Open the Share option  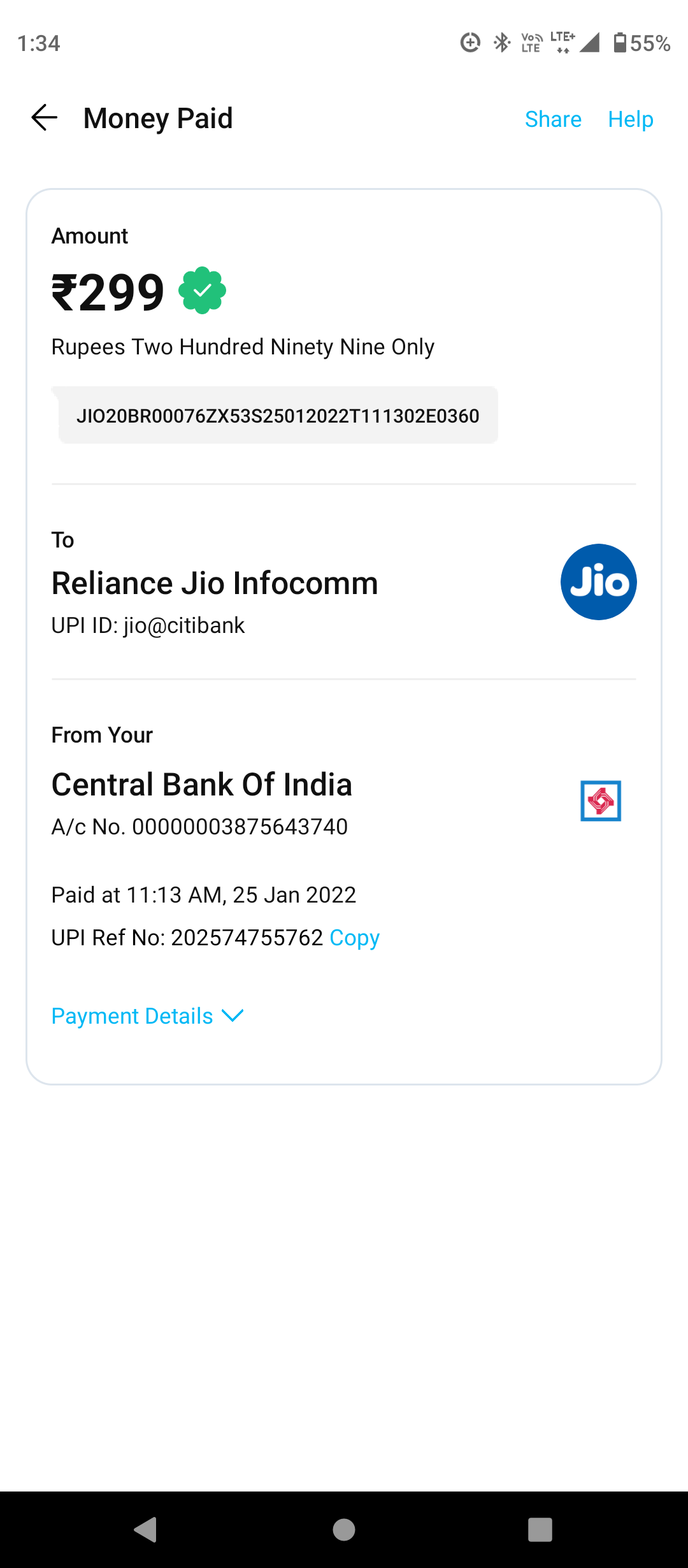tap(553, 119)
